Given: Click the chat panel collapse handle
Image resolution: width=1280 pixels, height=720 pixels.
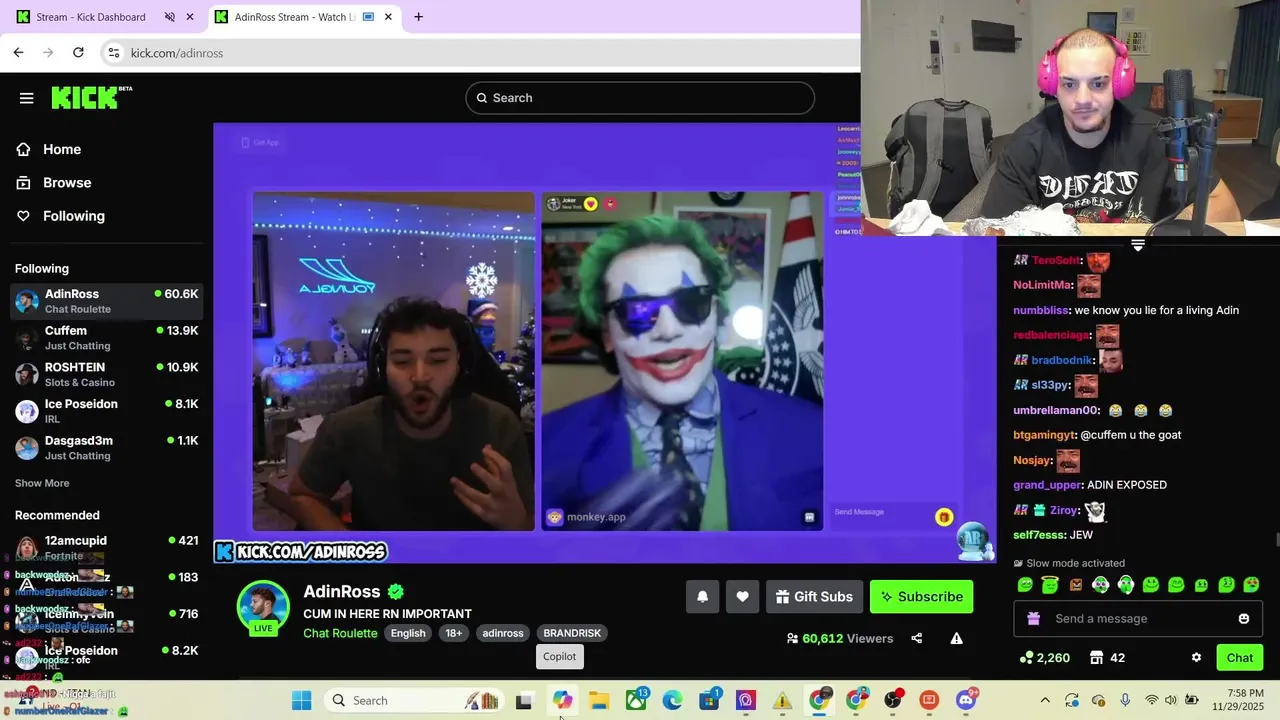Looking at the screenshot, I should click(x=1138, y=245).
